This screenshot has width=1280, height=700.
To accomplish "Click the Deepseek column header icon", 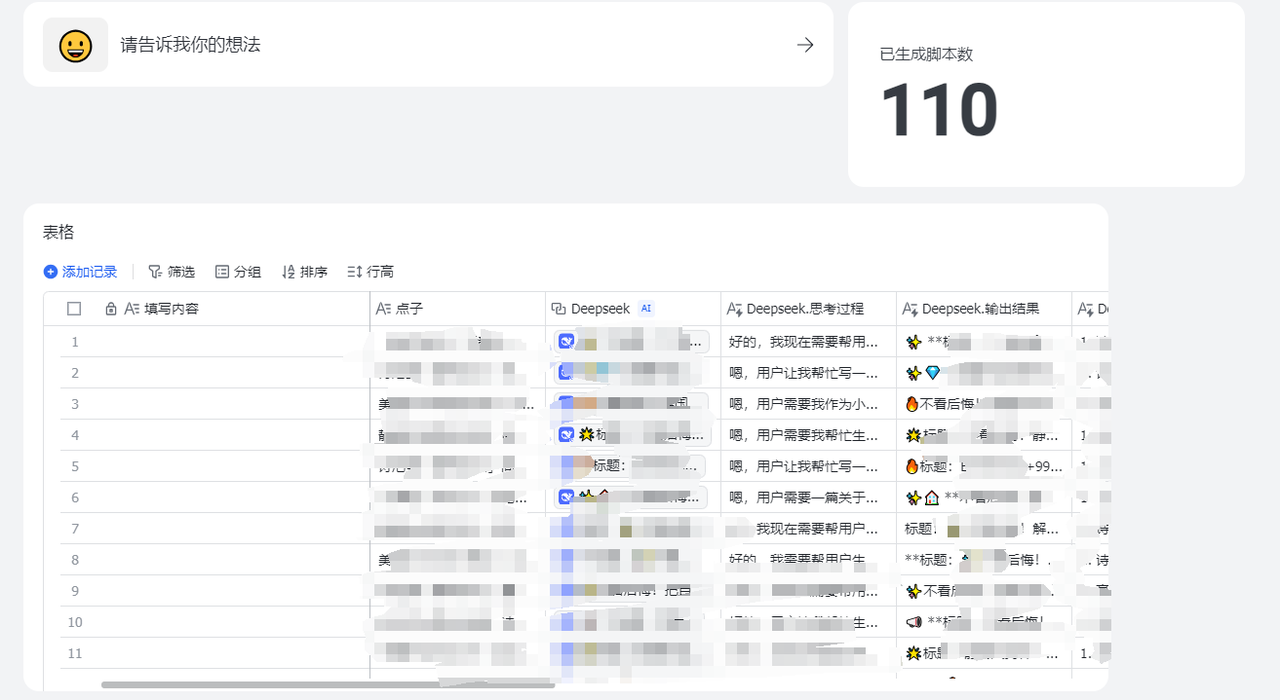I will [x=559, y=309].
